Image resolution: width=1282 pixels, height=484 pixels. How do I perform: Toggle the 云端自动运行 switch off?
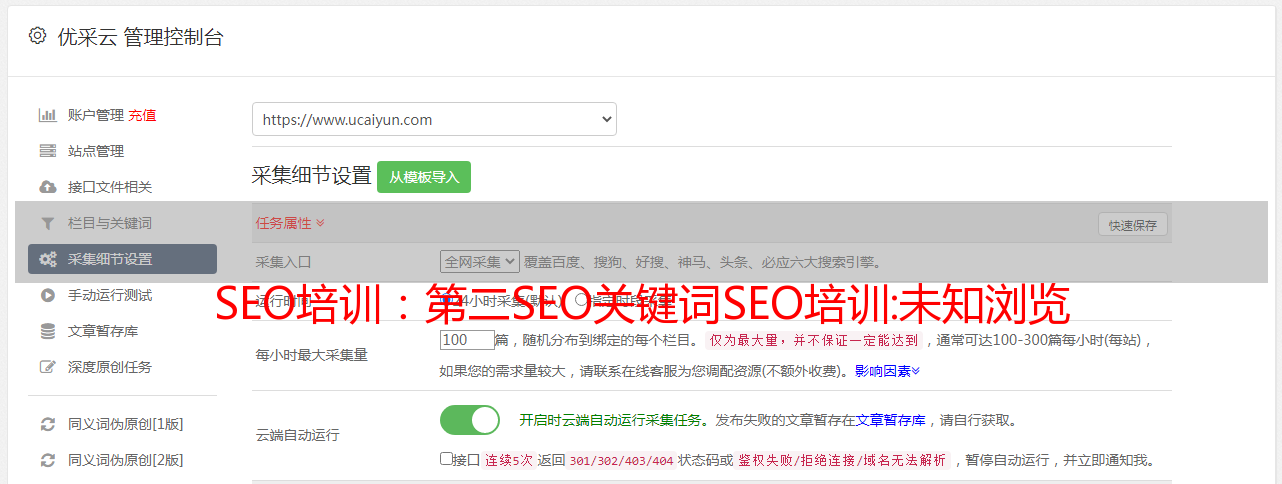click(470, 420)
